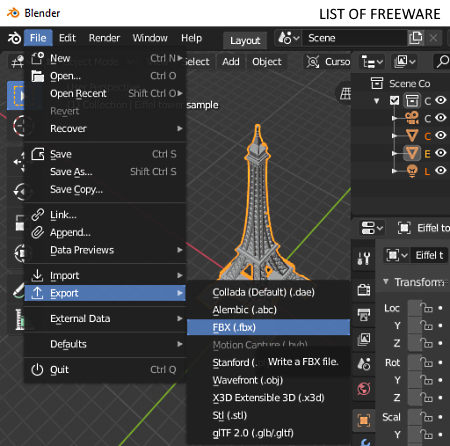This screenshot has width=450, height=446.
Task: Click the Blender logo menu icon
Action: (x=14, y=38)
